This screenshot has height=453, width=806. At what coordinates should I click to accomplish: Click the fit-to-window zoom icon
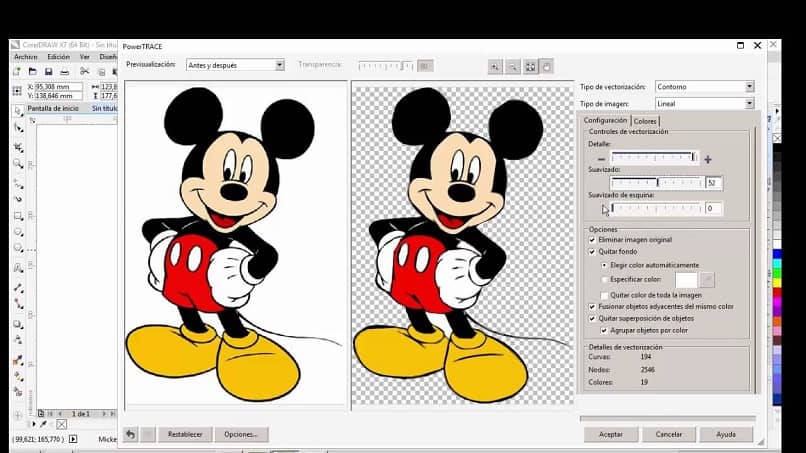(x=530, y=66)
